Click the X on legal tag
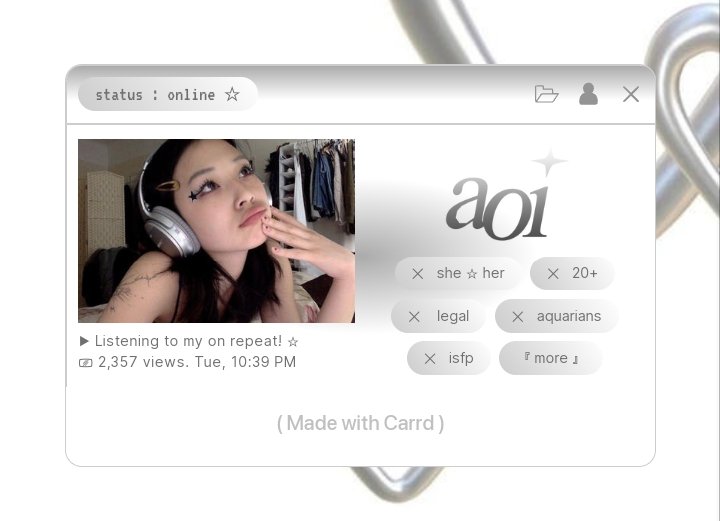 (414, 317)
